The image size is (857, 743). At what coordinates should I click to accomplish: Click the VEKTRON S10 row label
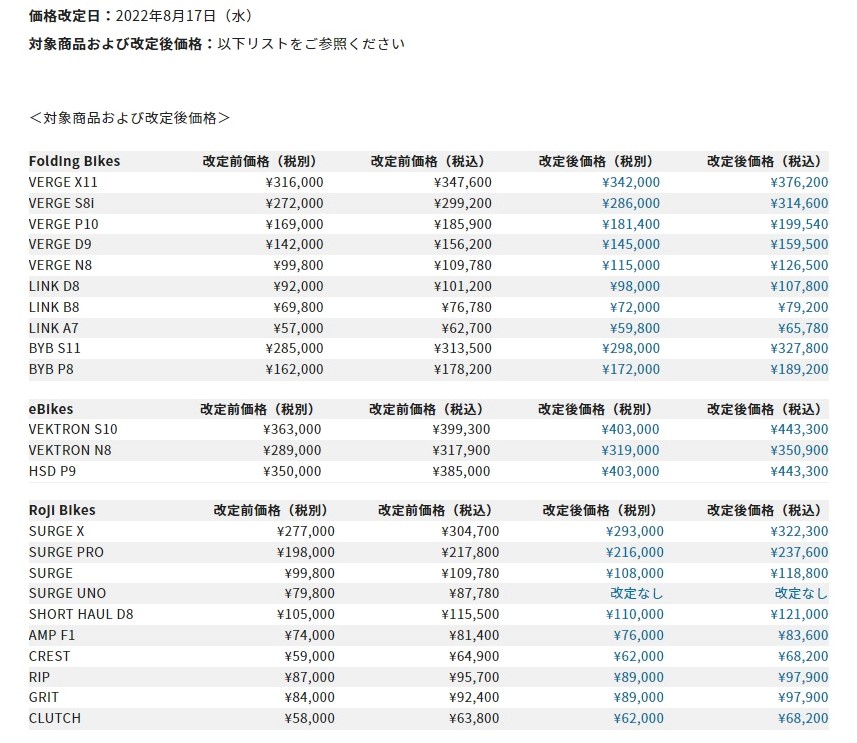73,429
